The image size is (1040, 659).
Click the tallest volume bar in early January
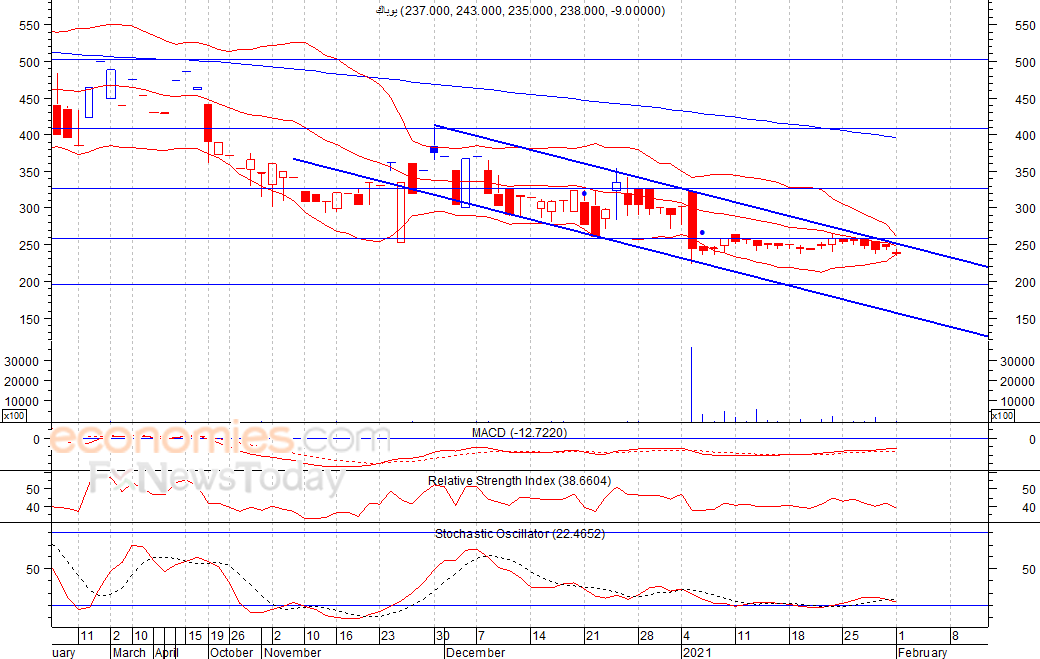pyautogui.click(x=692, y=384)
